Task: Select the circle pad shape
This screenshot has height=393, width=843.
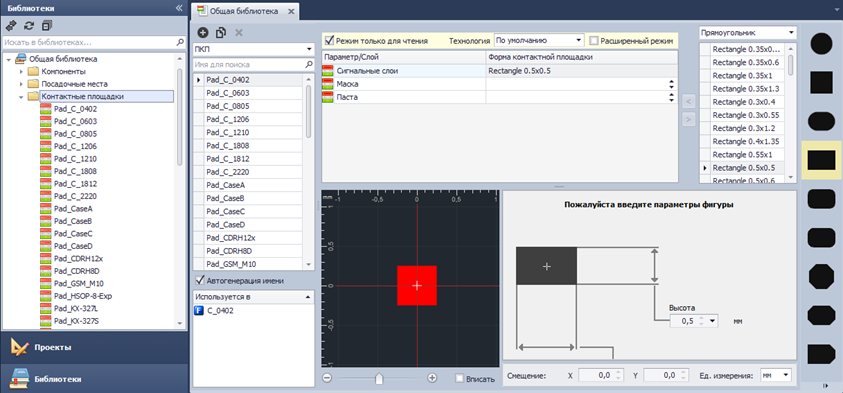Action: 821,43
